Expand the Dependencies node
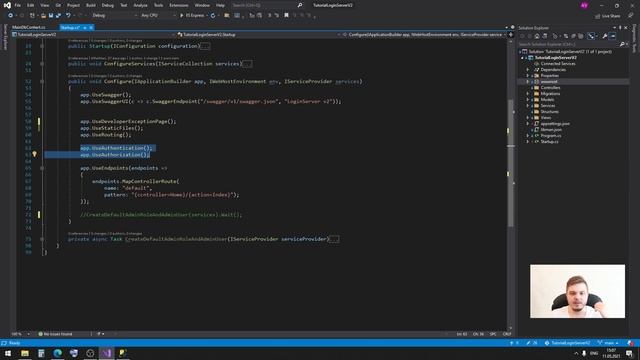Image resolution: width=640 pixels, height=360 pixels. 527,70
